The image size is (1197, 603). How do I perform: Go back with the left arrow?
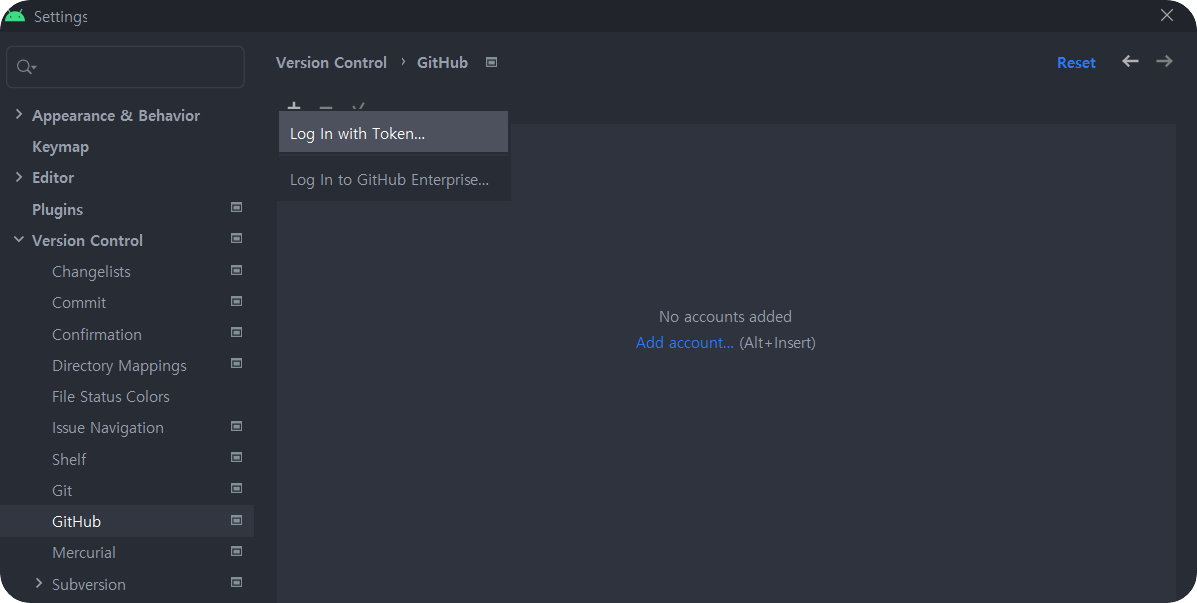1130,61
